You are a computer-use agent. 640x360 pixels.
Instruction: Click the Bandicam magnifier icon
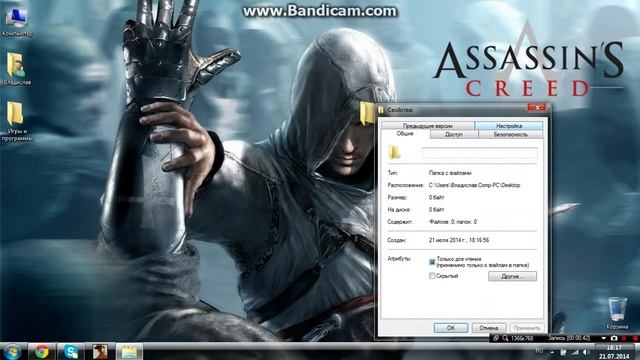click(x=505, y=338)
